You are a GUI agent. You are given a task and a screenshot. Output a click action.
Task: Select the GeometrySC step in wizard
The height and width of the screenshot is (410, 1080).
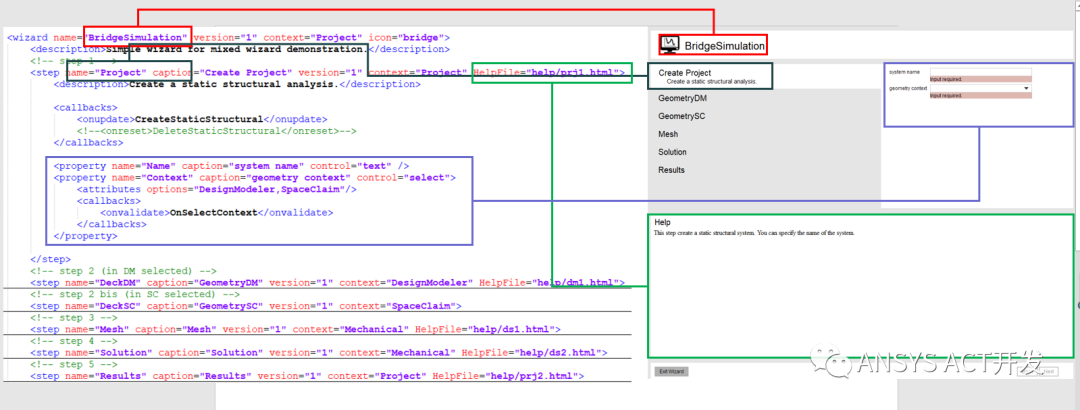682,116
